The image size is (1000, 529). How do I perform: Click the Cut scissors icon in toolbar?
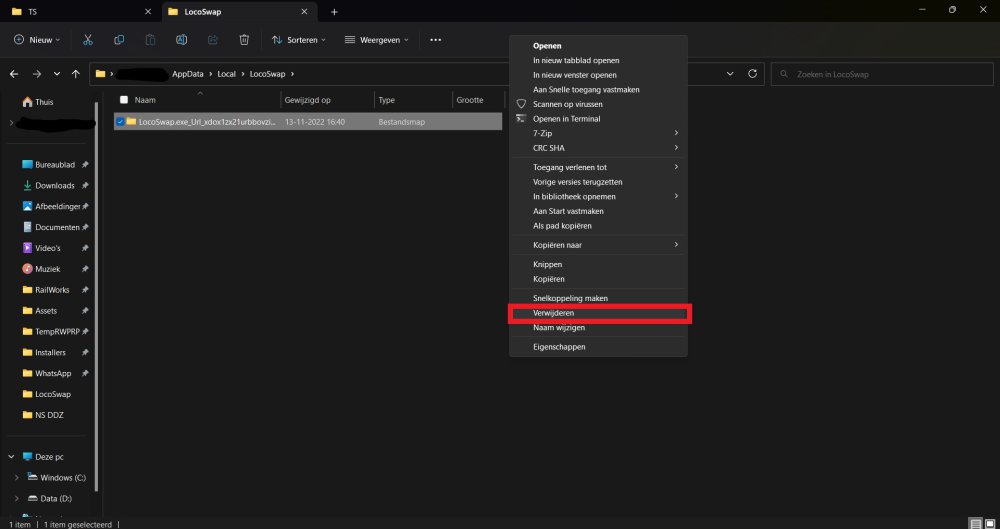coord(88,40)
